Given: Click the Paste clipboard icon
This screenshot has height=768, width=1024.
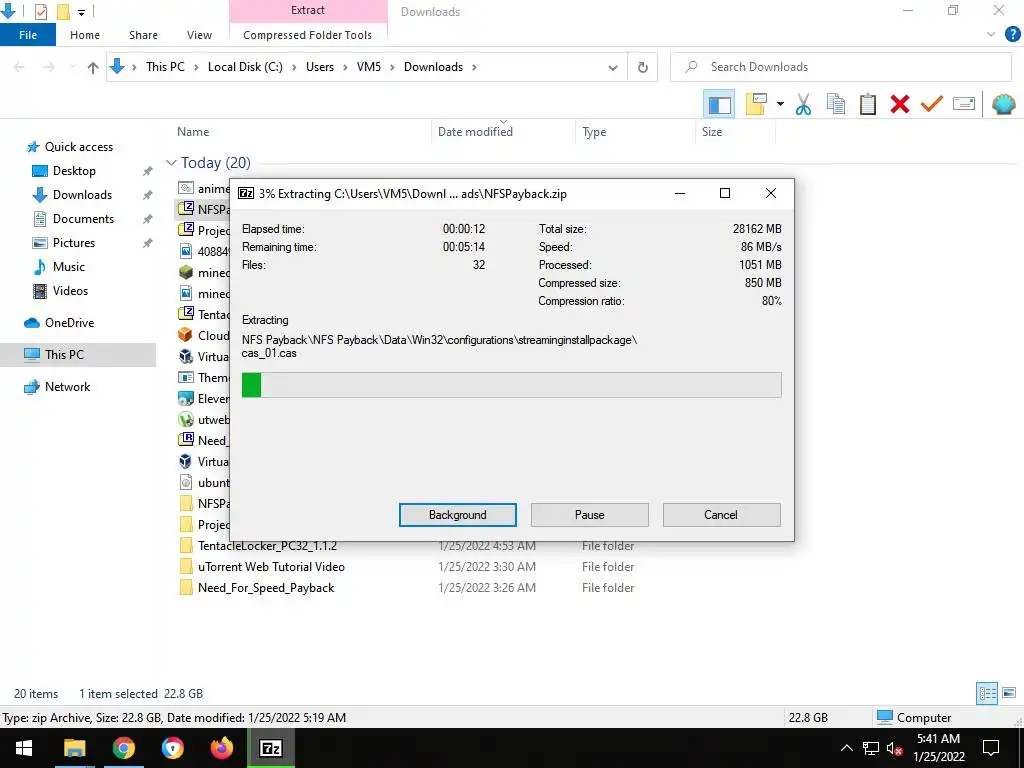Looking at the screenshot, I should [x=867, y=104].
